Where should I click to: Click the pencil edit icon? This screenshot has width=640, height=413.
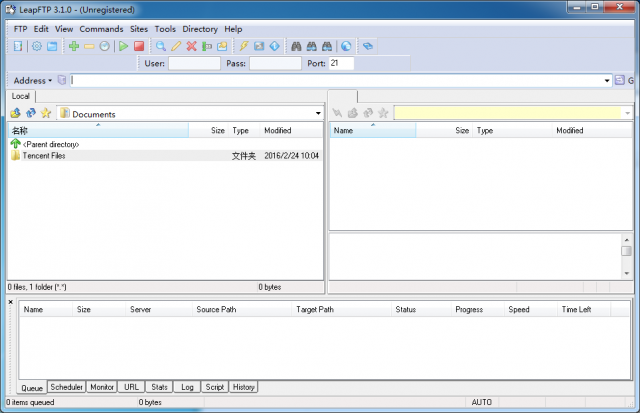(176, 46)
